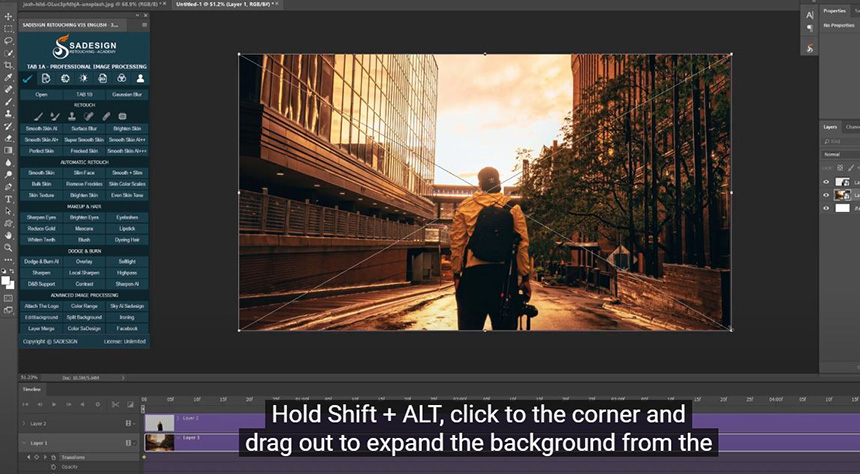The width and height of the screenshot is (860, 474).
Task: Toggle Quick Mask mode icon
Action: (x=8, y=298)
